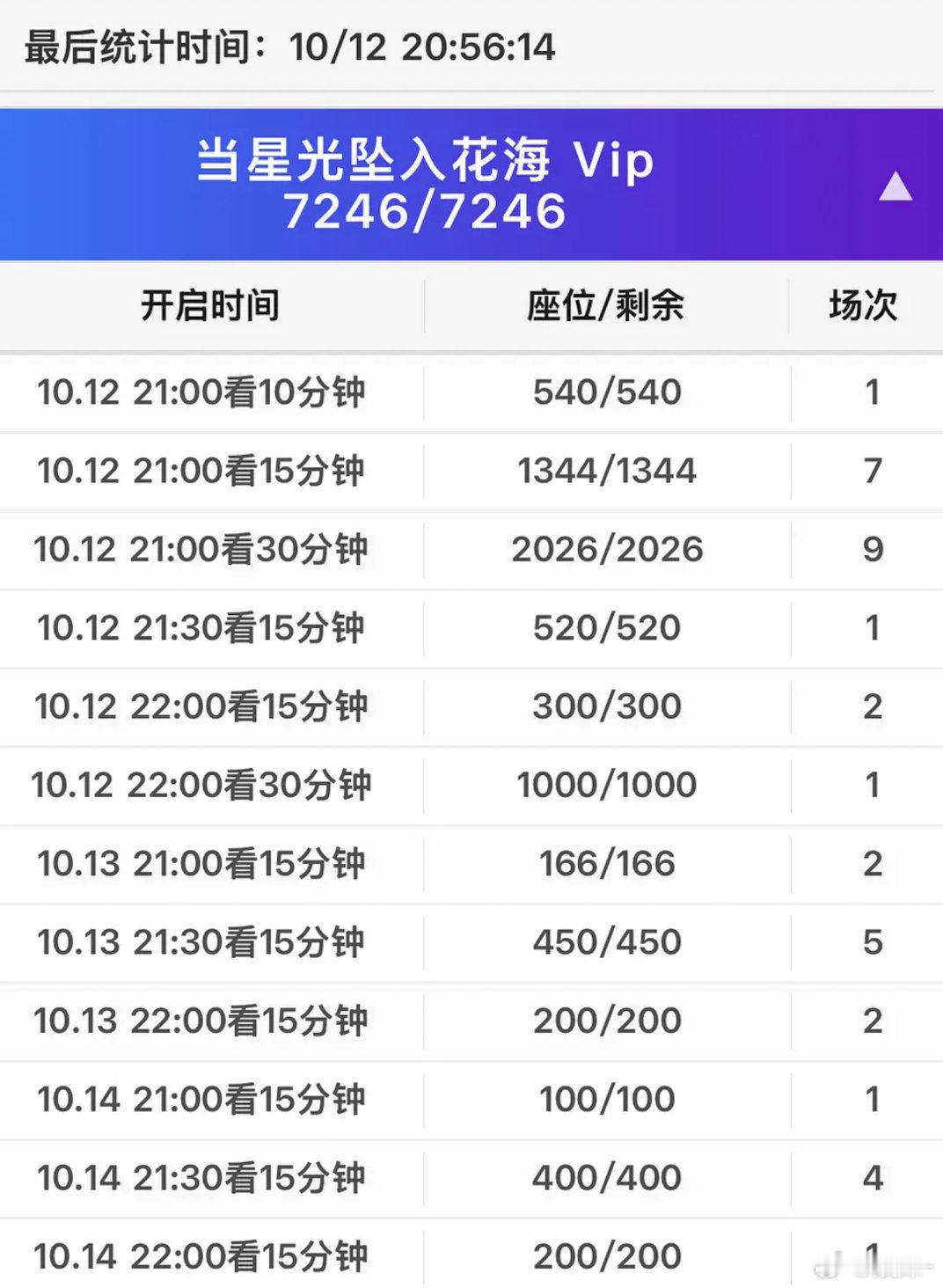This screenshot has height=1288, width=943.
Task: Click the 2026/2026 seat count cell
Action: pyautogui.click(x=607, y=549)
